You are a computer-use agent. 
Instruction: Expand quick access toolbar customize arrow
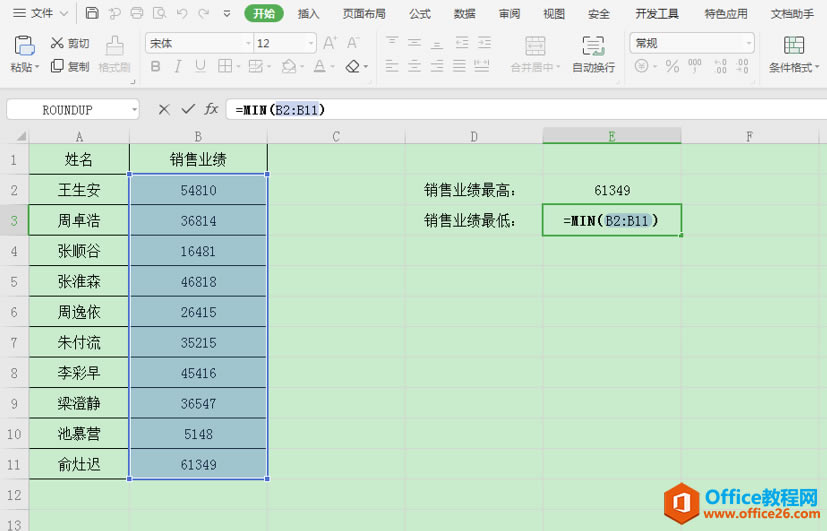227,14
